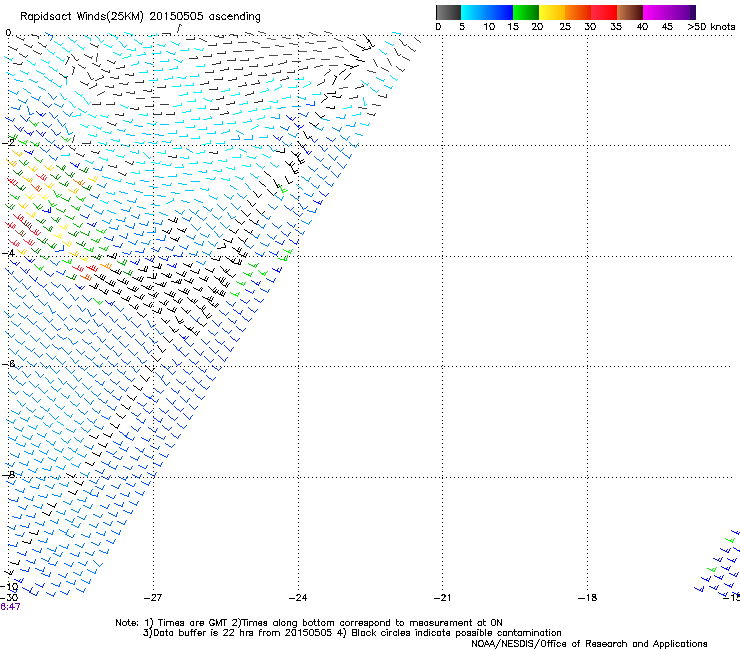Choose the brown 35-40 knots legend segment
The height and width of the screenshot is (650, 740).
coord(630,12)
